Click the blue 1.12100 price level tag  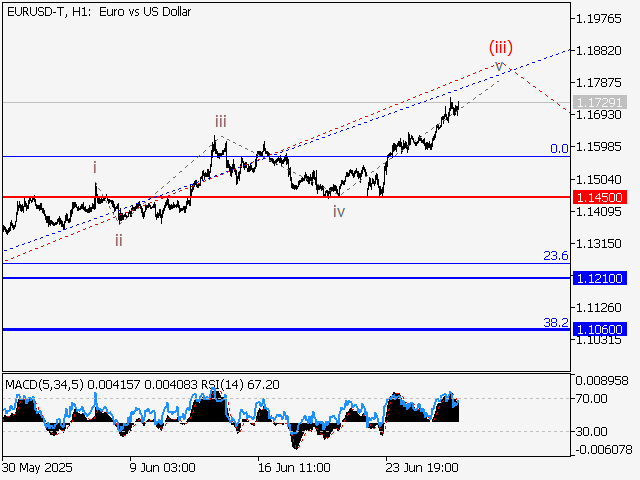pos(600,278)
